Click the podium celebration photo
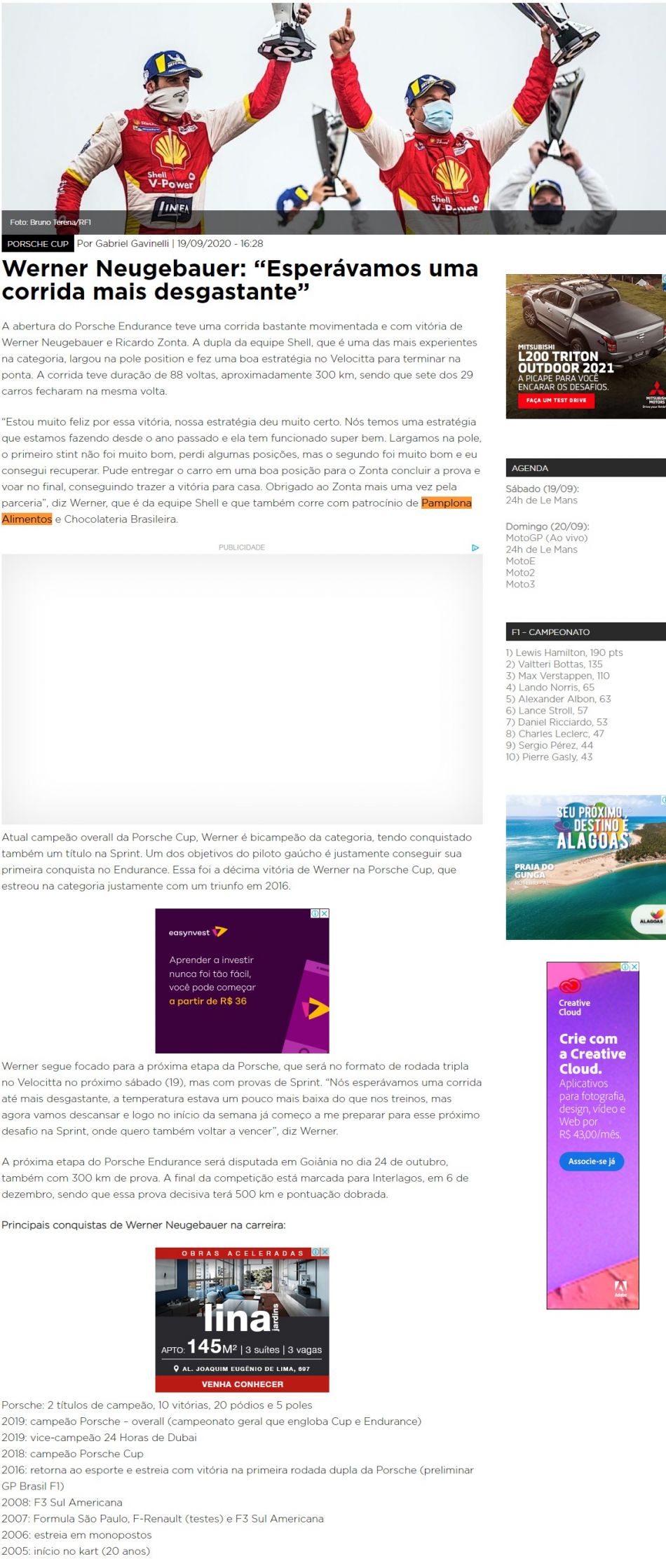This screenshot has width=666, height=1568. (333, 112)
